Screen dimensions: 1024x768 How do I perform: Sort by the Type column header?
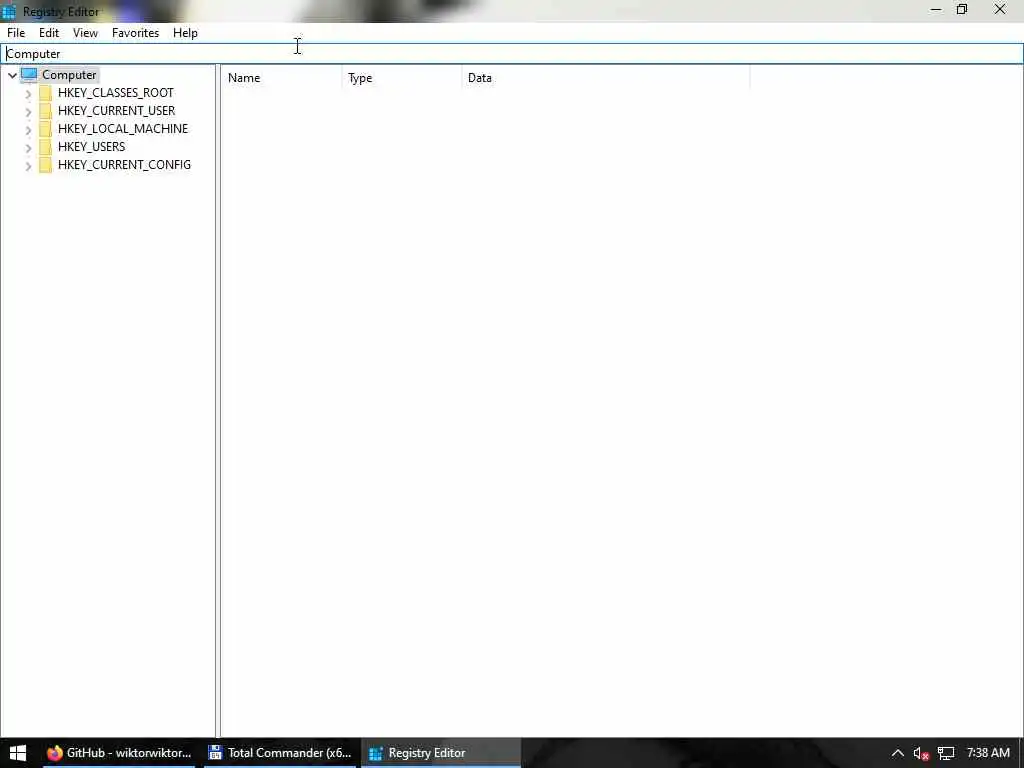[402, 78]
